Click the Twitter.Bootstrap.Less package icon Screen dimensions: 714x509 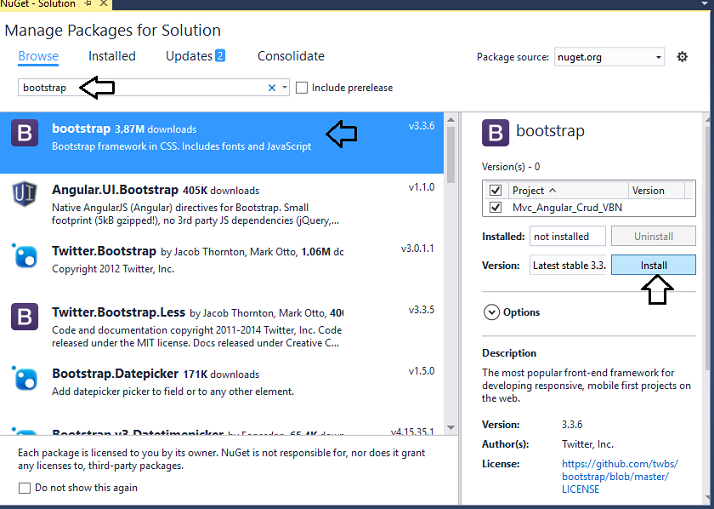25,317
